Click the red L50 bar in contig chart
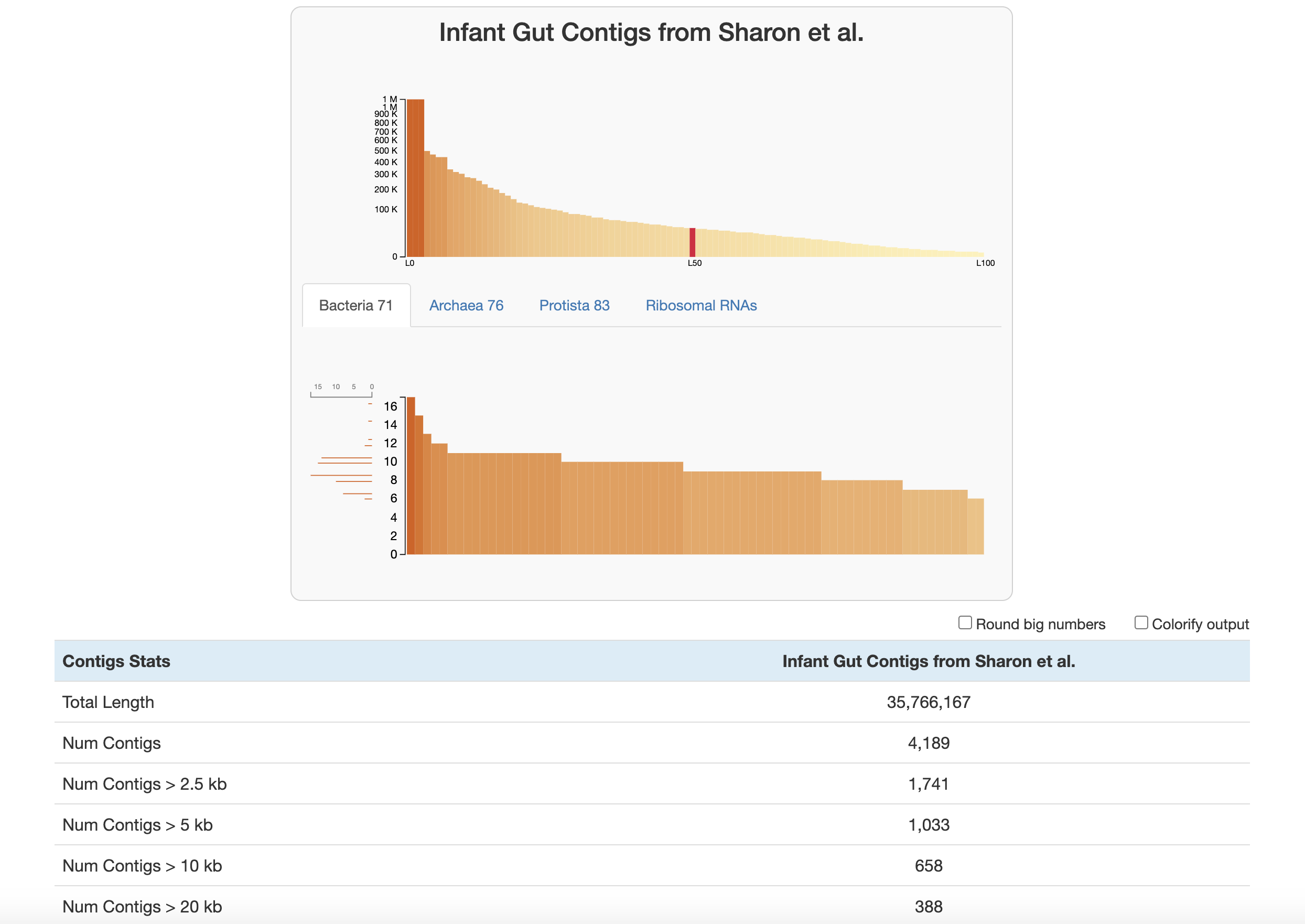The height and width of the screenshot is (924, 1305). (x=692, y=242)
